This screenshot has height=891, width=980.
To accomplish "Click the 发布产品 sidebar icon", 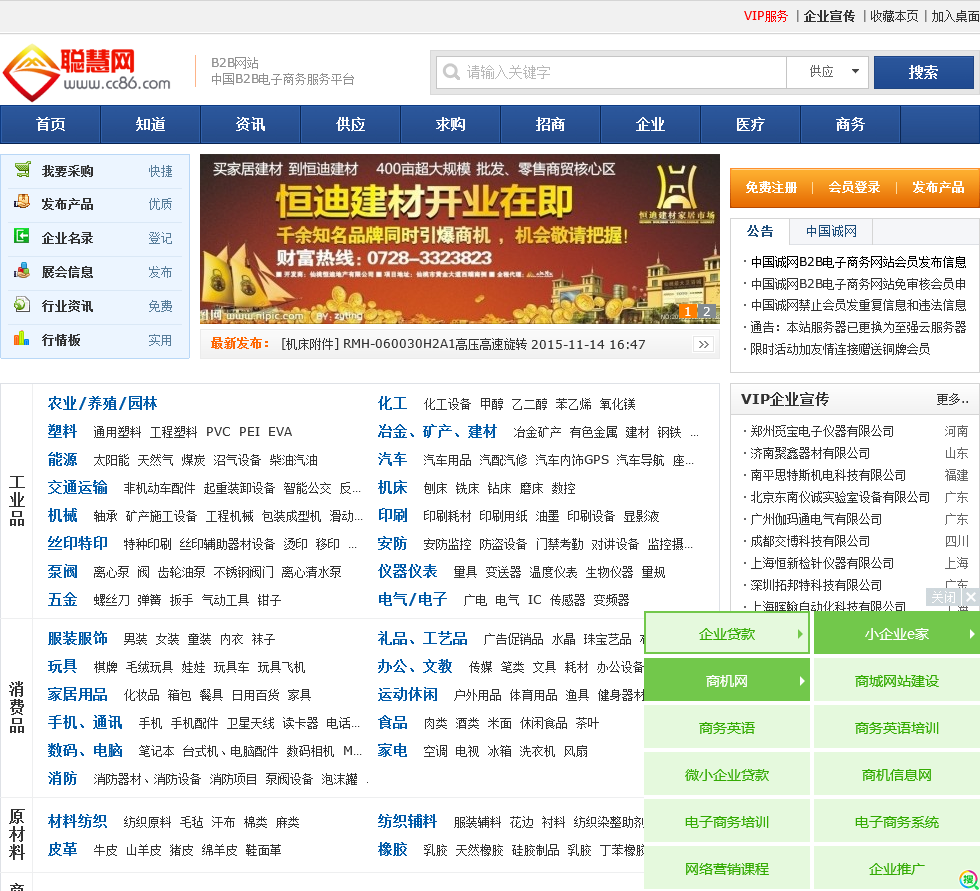I will coord(22,202).
